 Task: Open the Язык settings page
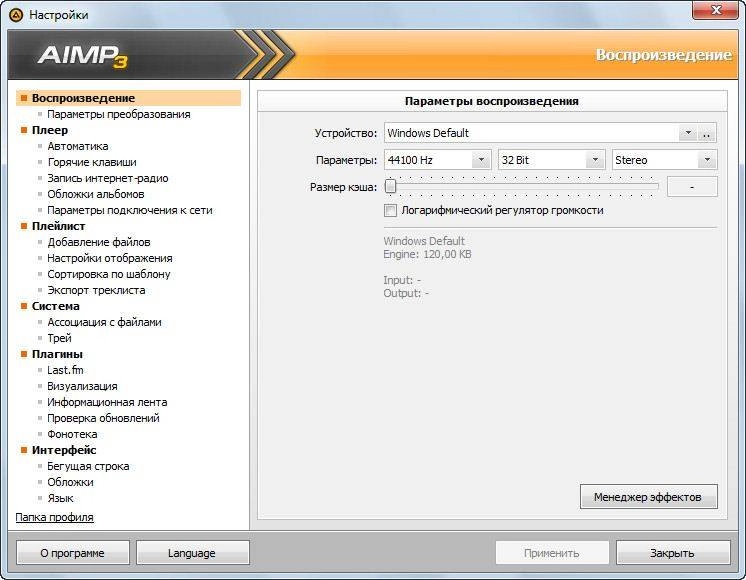pos(60,498)
